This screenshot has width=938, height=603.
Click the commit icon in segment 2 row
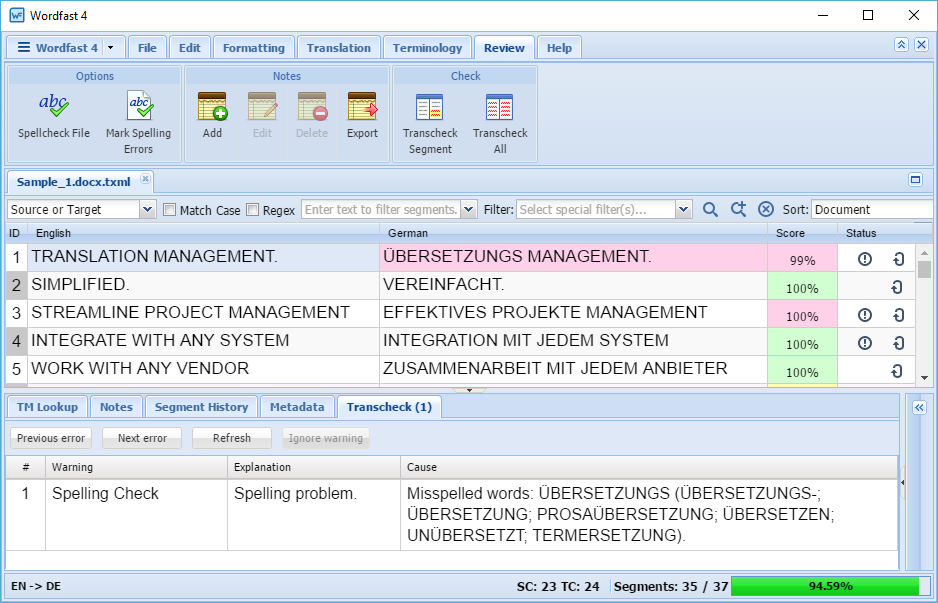click(x=897, y=287)
